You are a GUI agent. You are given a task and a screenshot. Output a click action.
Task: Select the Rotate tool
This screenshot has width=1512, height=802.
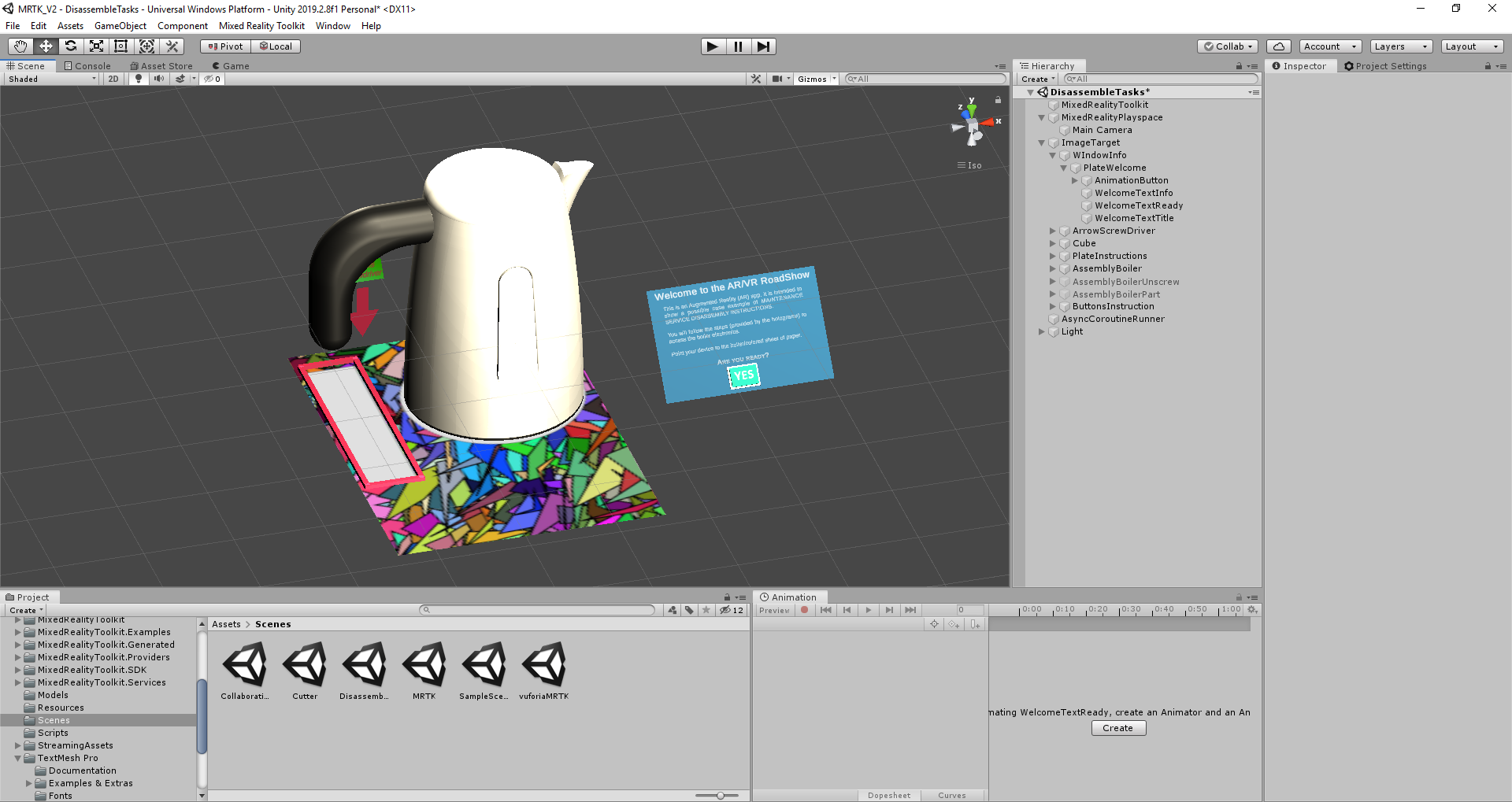71,46
